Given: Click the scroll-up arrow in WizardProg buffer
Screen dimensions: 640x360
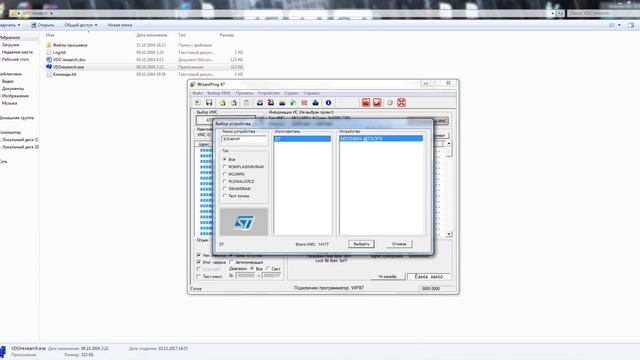Looking at the screenshot, I should pos(449,143).
